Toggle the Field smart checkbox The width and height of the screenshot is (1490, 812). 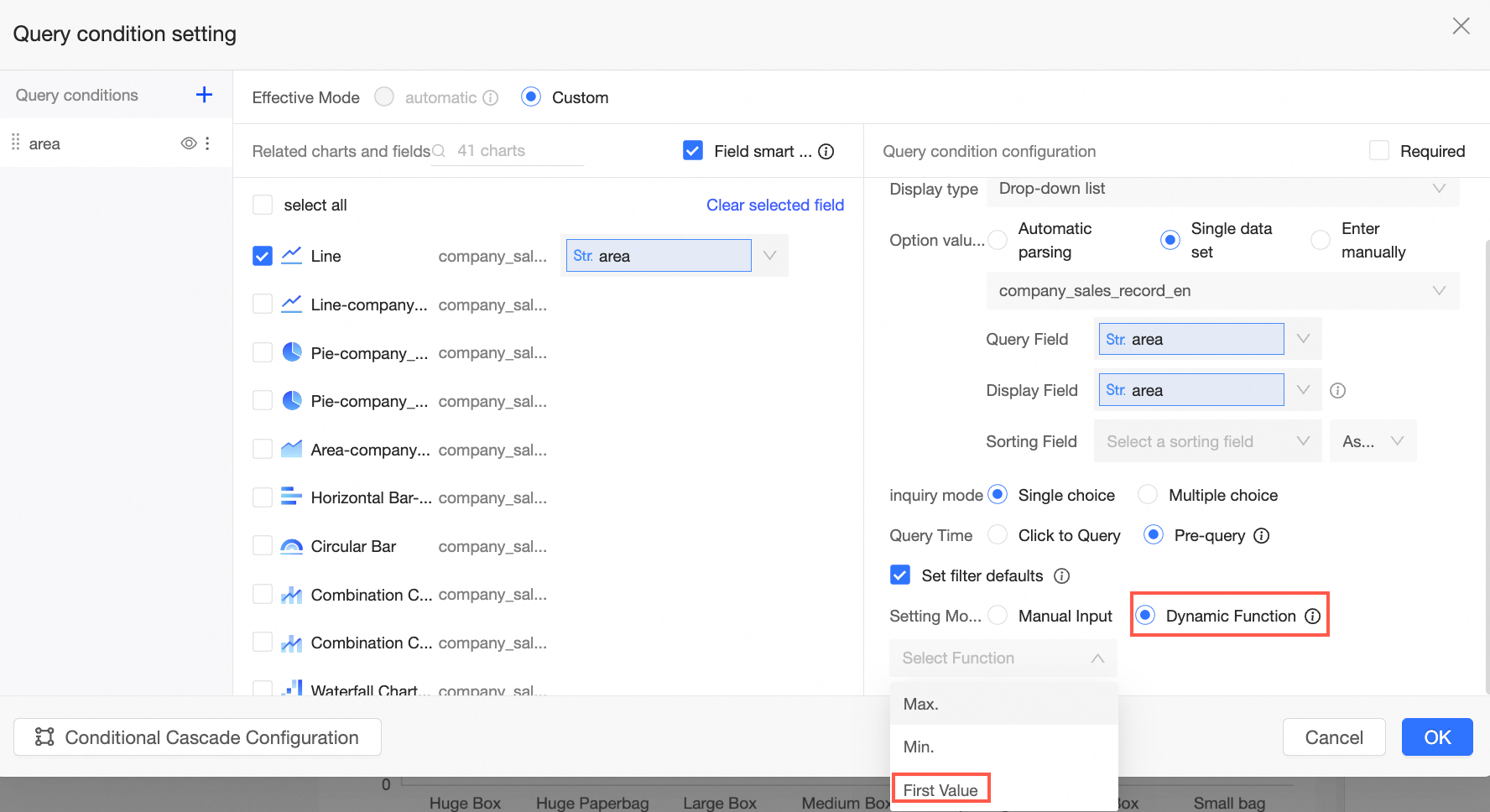(x=693, y=151)
